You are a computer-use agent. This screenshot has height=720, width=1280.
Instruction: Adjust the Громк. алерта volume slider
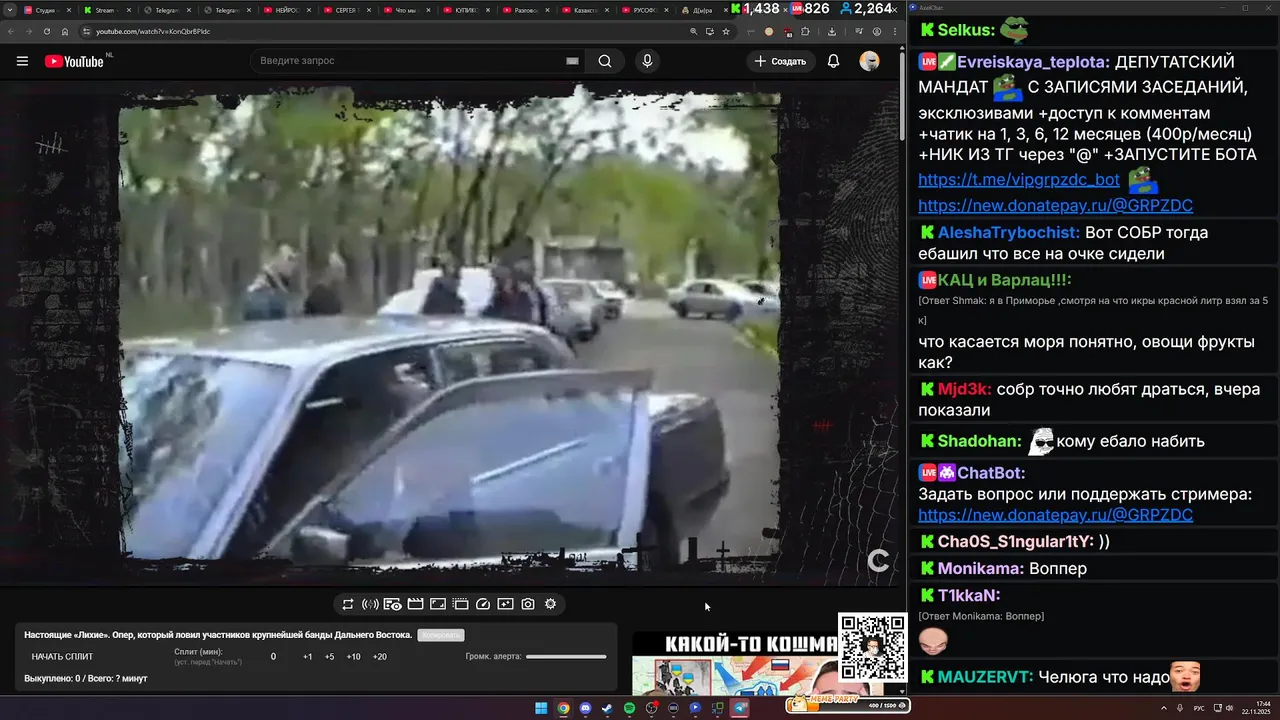pyautogui.click(x=566, y=657)
